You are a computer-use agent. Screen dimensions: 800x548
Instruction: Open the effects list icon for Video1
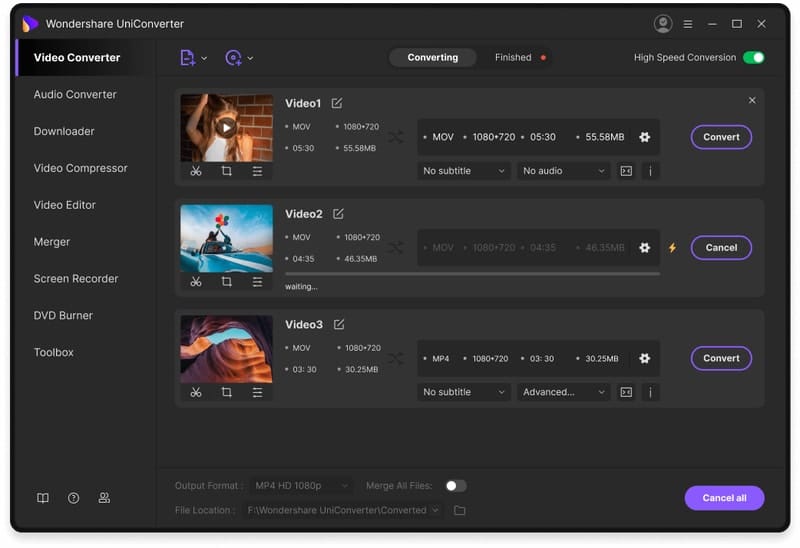(257, 171)
